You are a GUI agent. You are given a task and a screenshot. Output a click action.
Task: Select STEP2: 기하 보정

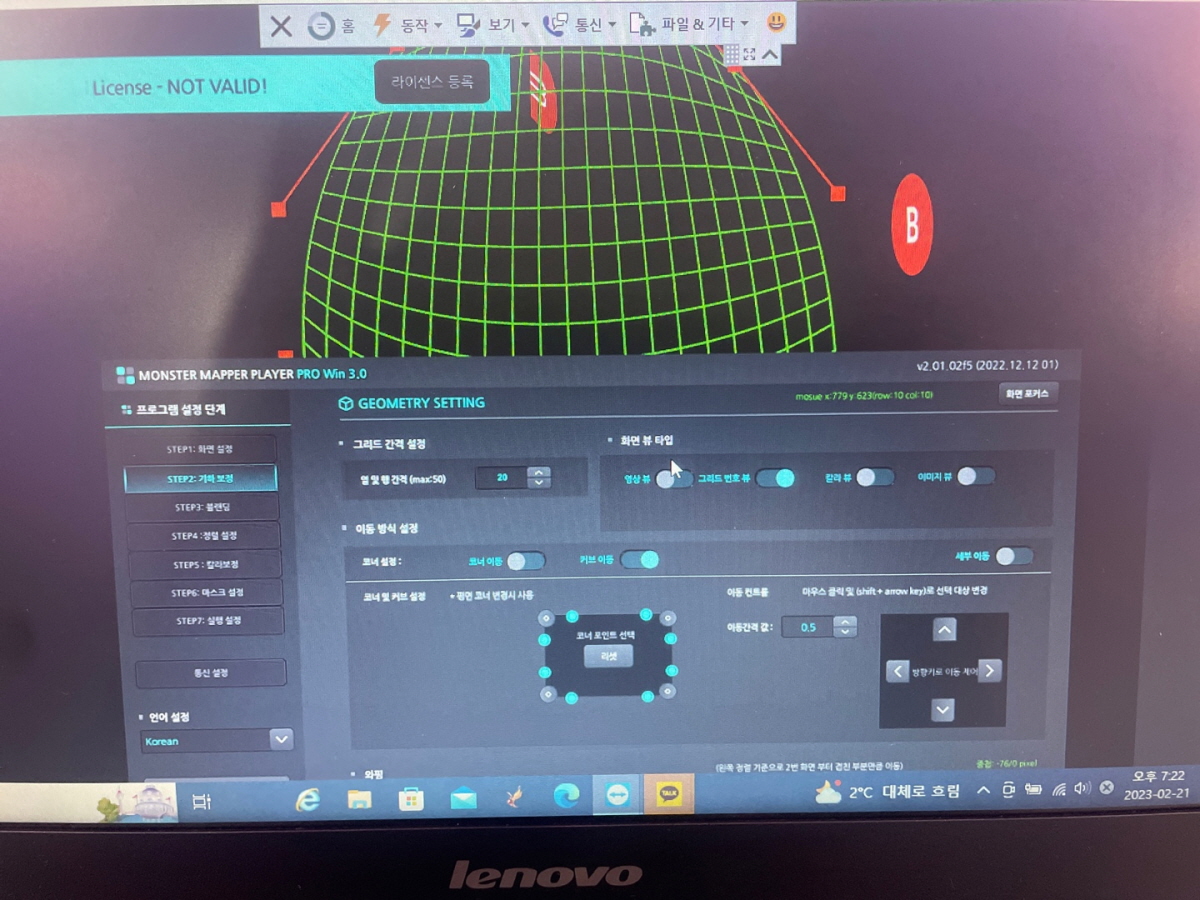tap(201, 479)
